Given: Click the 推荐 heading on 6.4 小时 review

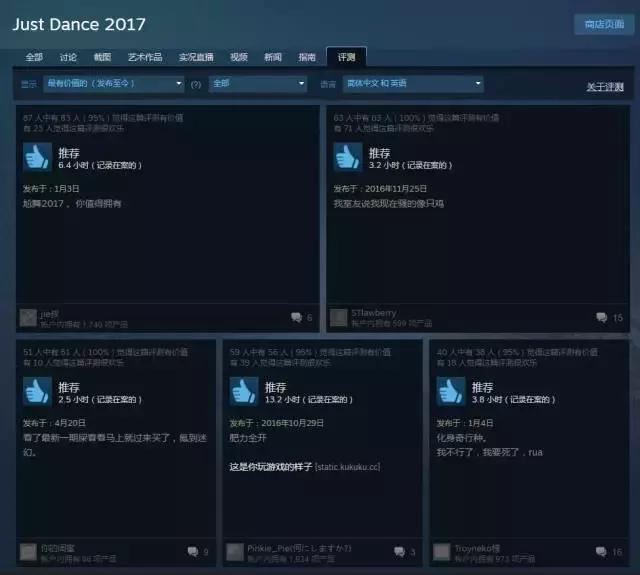Looking at the screenshot, I should [x=69, y=153].
